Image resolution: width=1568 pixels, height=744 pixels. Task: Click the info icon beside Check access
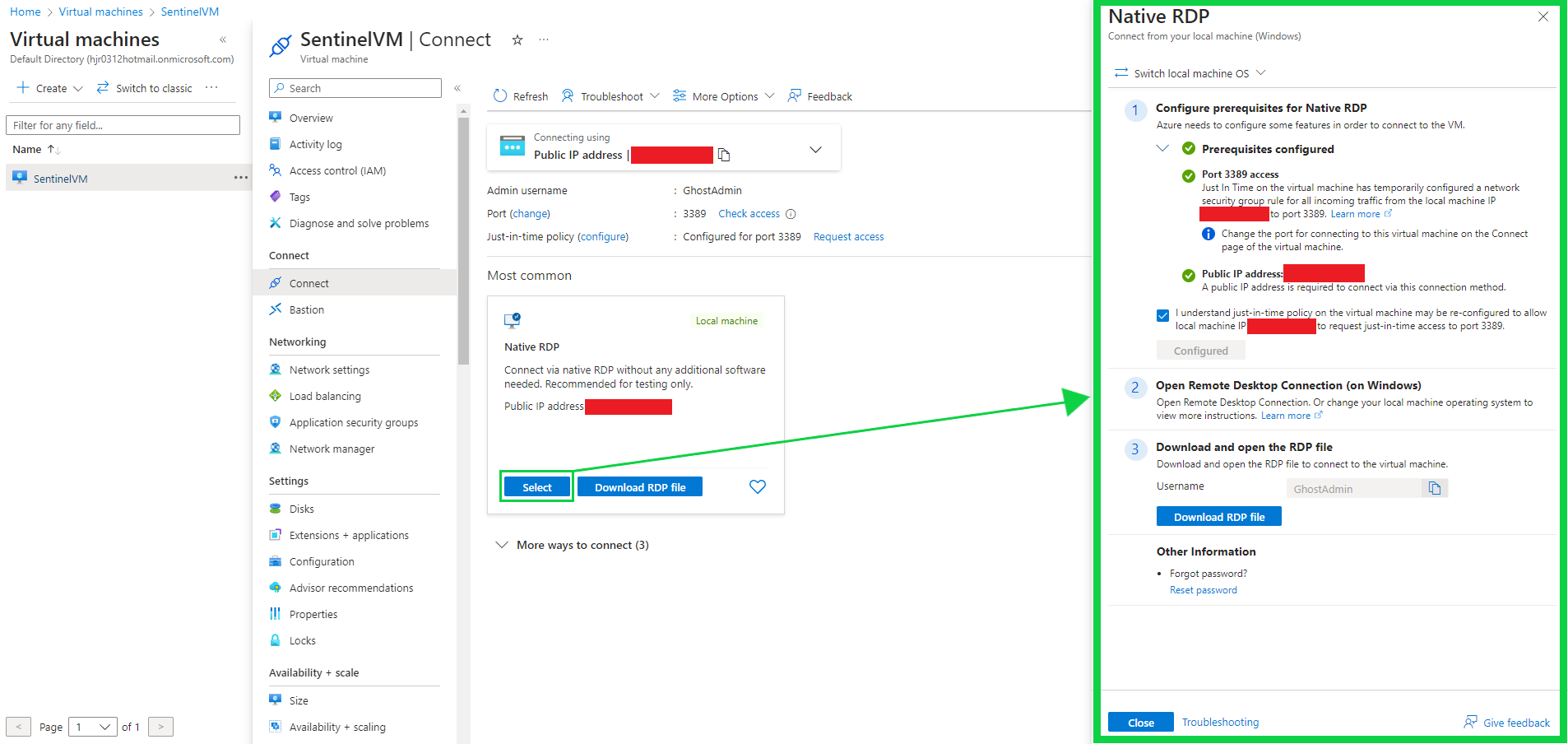pyautogui.click(x=791, y=214)
